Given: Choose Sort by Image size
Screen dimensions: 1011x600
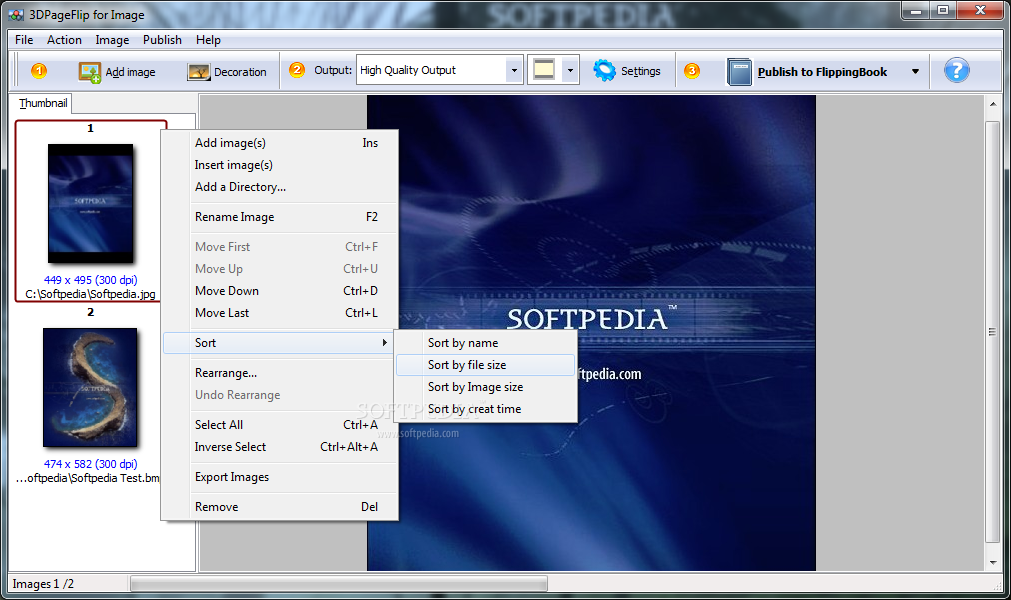Looking at the screenshot, I should 486,387.
